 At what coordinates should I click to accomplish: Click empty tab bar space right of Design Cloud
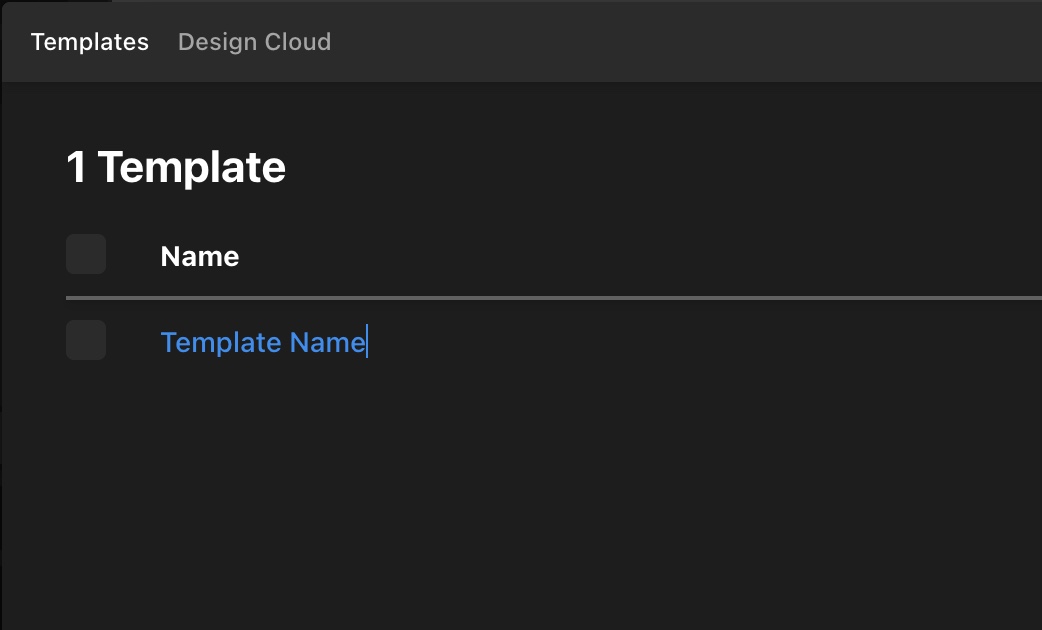(x=684, y=42)
